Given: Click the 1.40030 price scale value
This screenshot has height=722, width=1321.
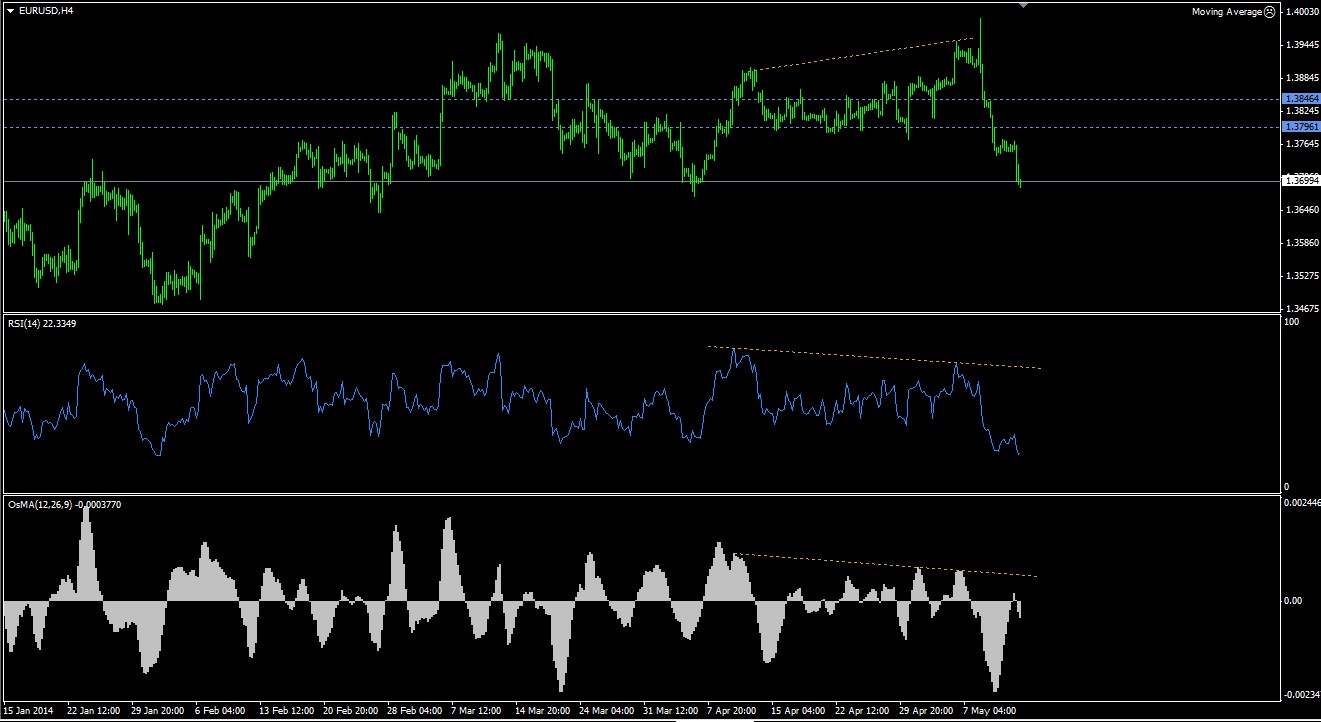Looking at the screenshot, I should click(1302, 12).
